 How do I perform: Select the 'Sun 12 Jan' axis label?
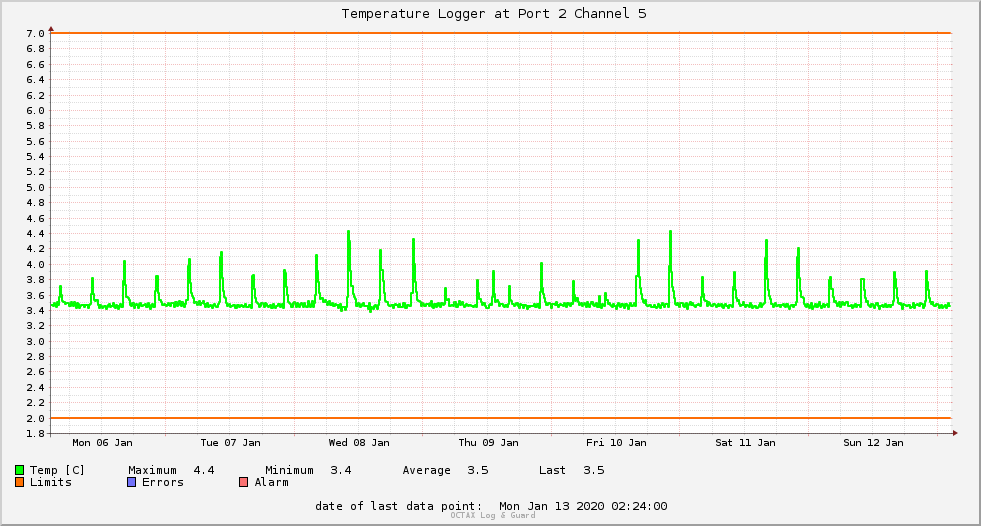[x=873, y=443]
